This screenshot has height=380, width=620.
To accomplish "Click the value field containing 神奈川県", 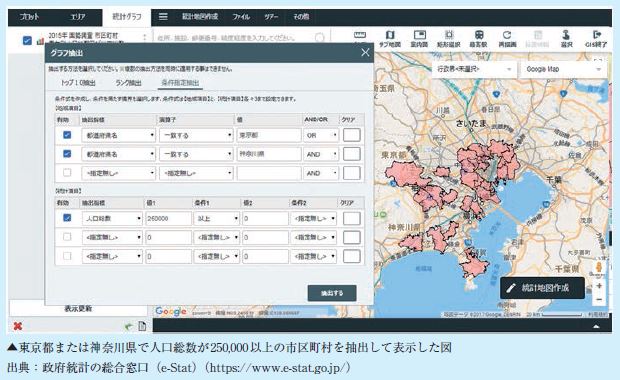I will point(268,154).
